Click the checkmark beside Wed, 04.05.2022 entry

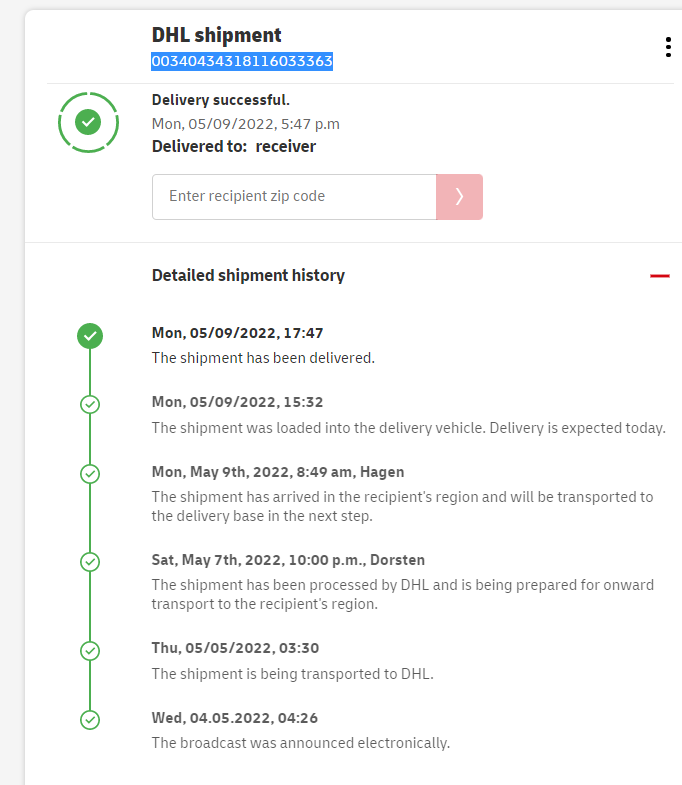(x=90, y=719)
